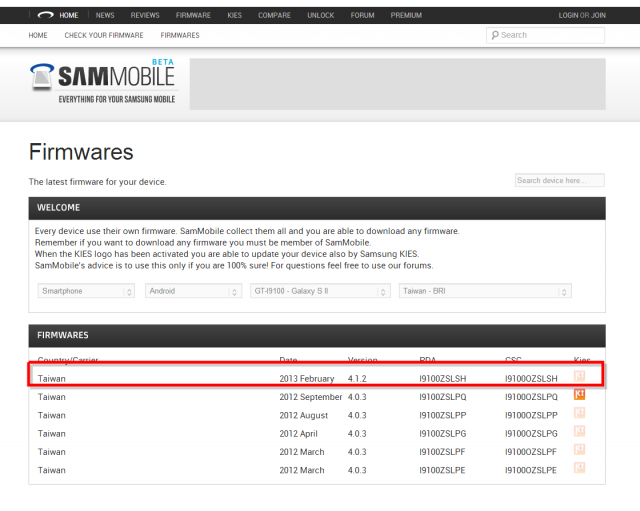Click the gray banner placeholder area

(398, 84)
